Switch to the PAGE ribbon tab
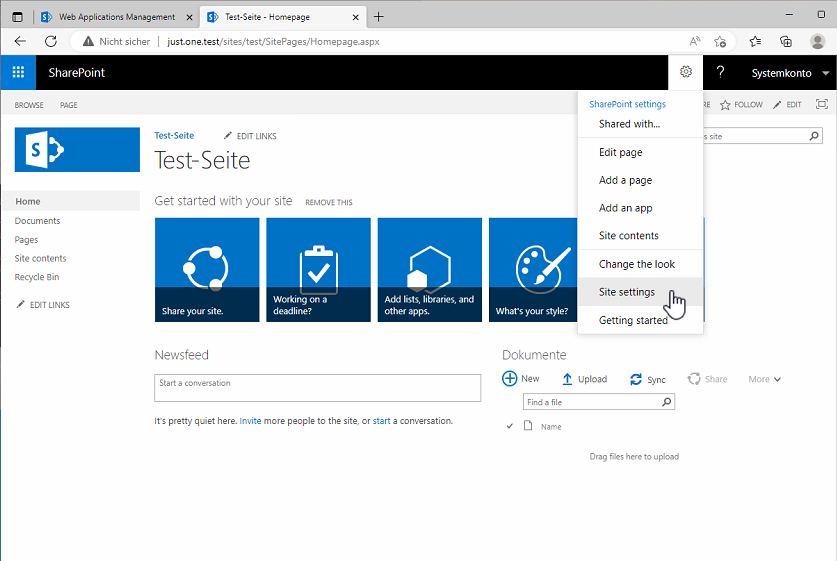 (68, 105)
